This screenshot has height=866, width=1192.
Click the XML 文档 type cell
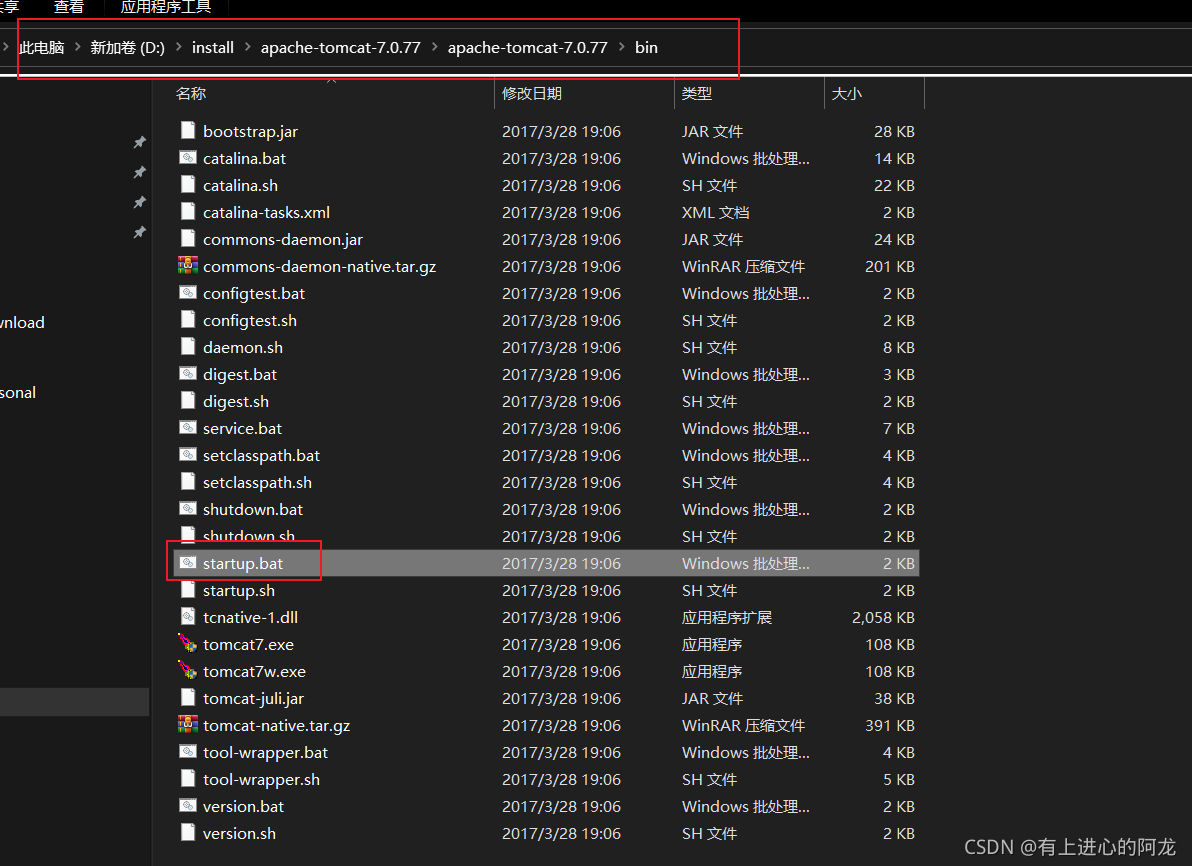[x=715, y=212]
